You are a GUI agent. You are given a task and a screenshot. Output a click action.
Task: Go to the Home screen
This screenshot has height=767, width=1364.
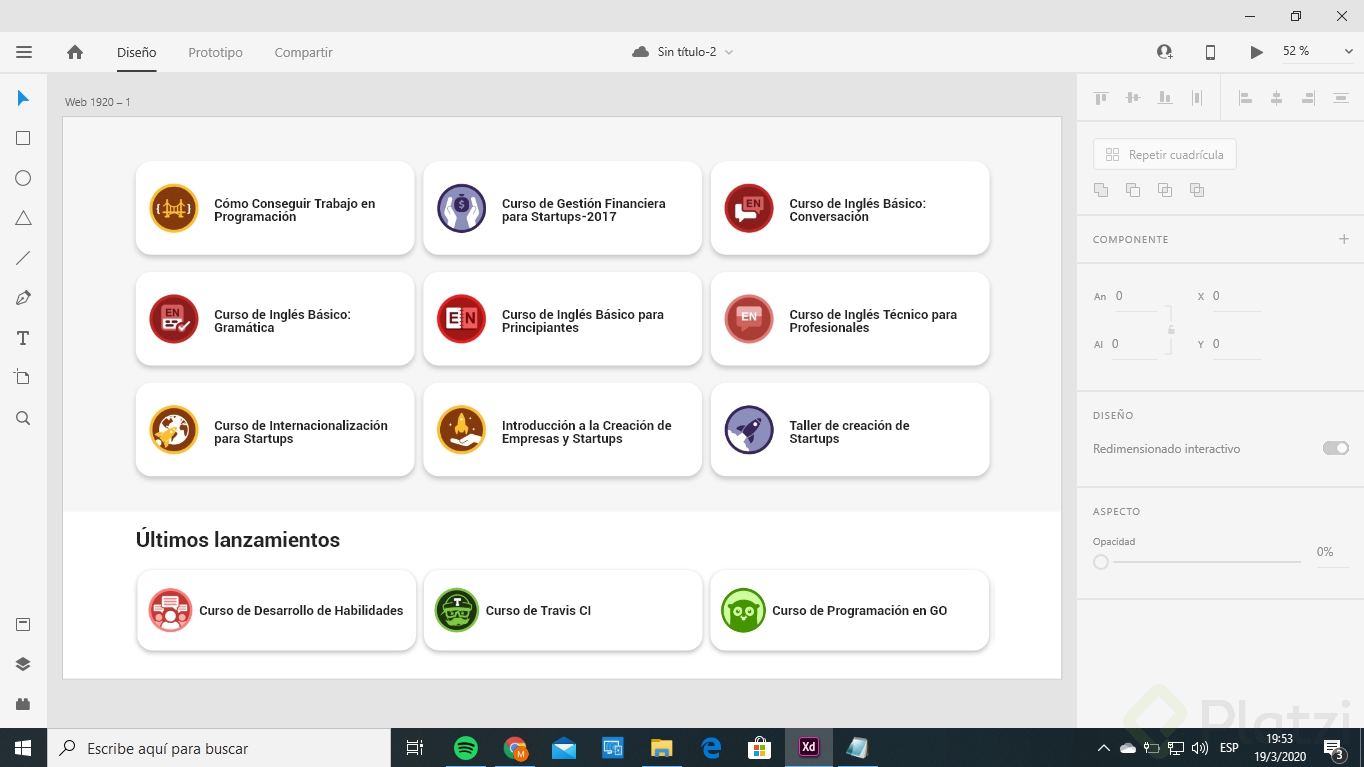click(x=75, y=52)
